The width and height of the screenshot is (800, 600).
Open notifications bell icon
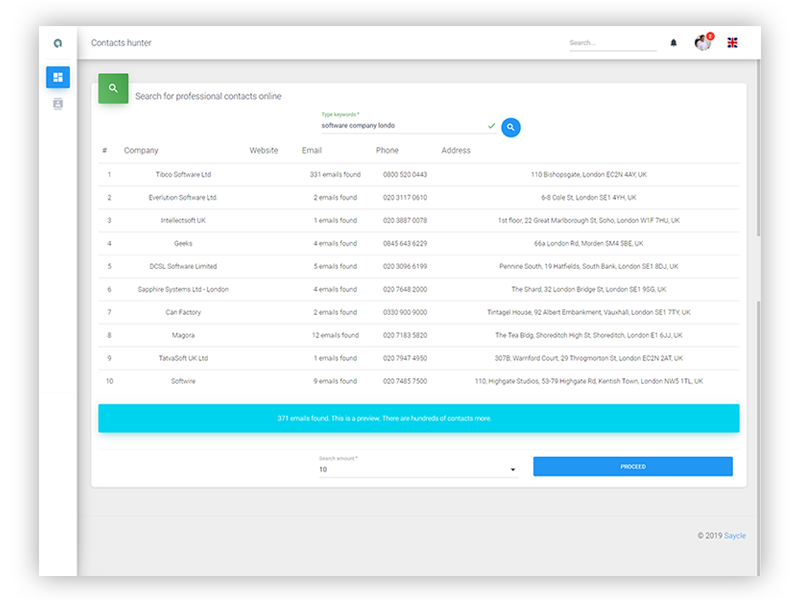point(673,43)
